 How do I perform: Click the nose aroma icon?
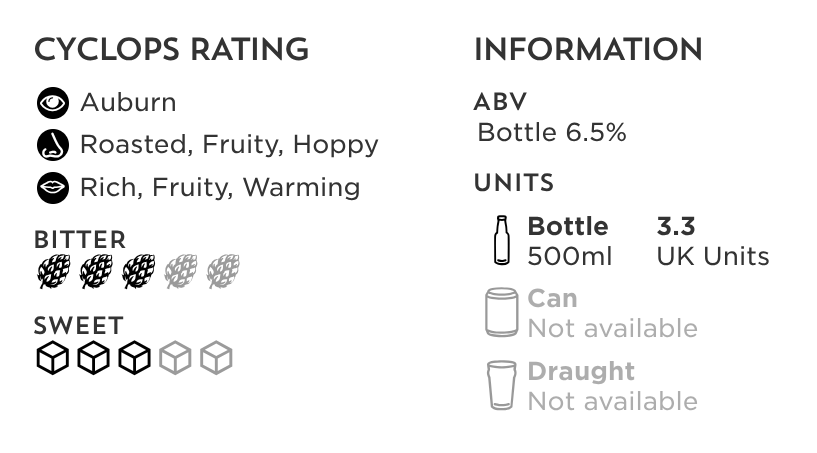coord(53,145)
